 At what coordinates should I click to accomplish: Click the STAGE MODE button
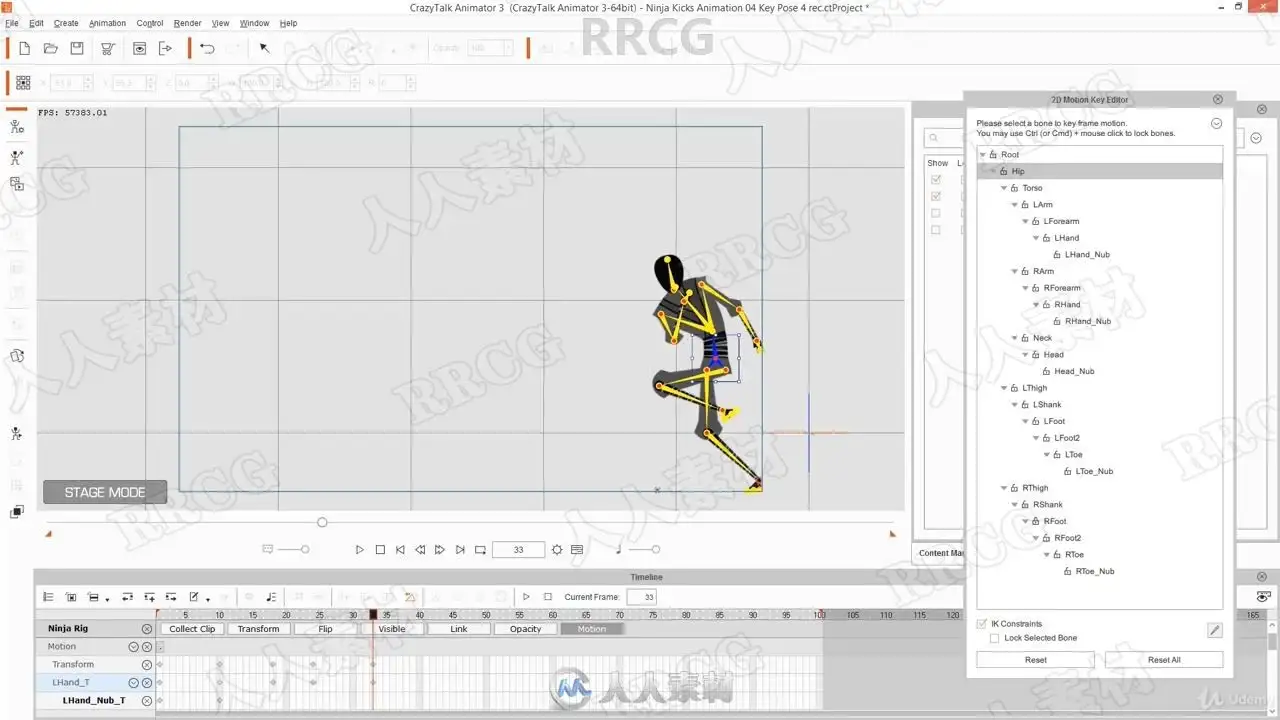click(x=105, y=492)
